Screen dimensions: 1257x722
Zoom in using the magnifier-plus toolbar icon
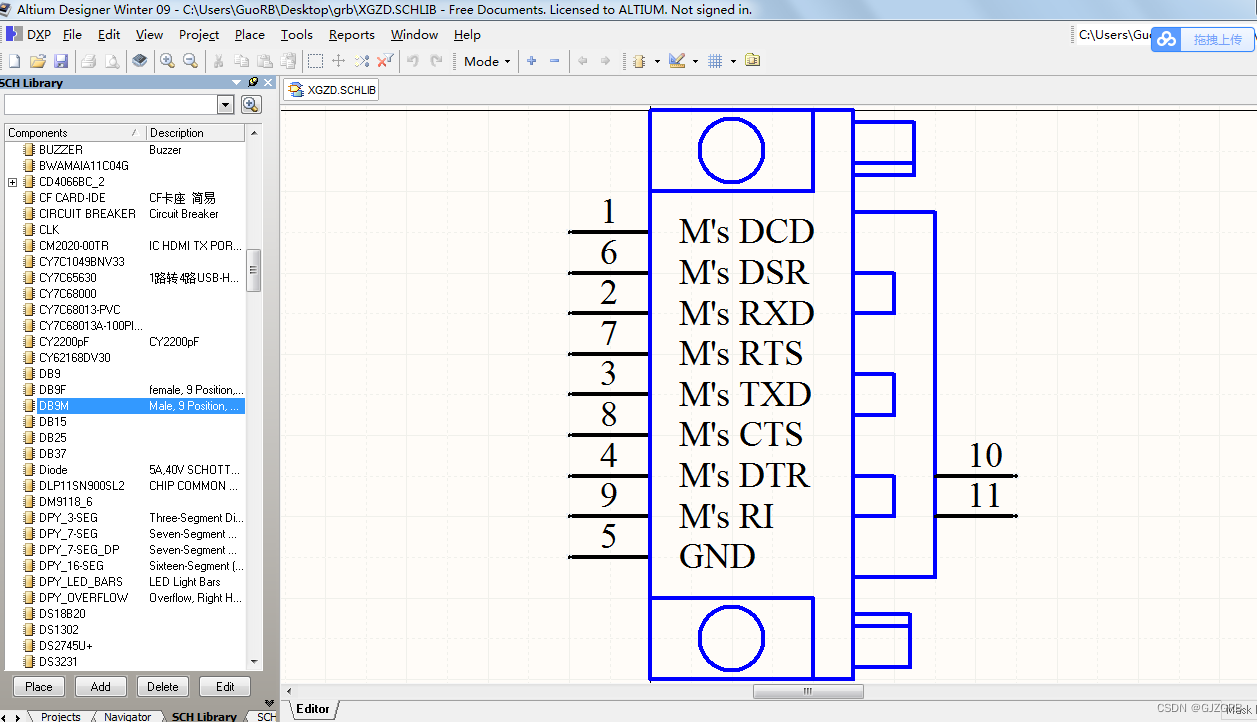pyautogui.click(x=167, y=61)
